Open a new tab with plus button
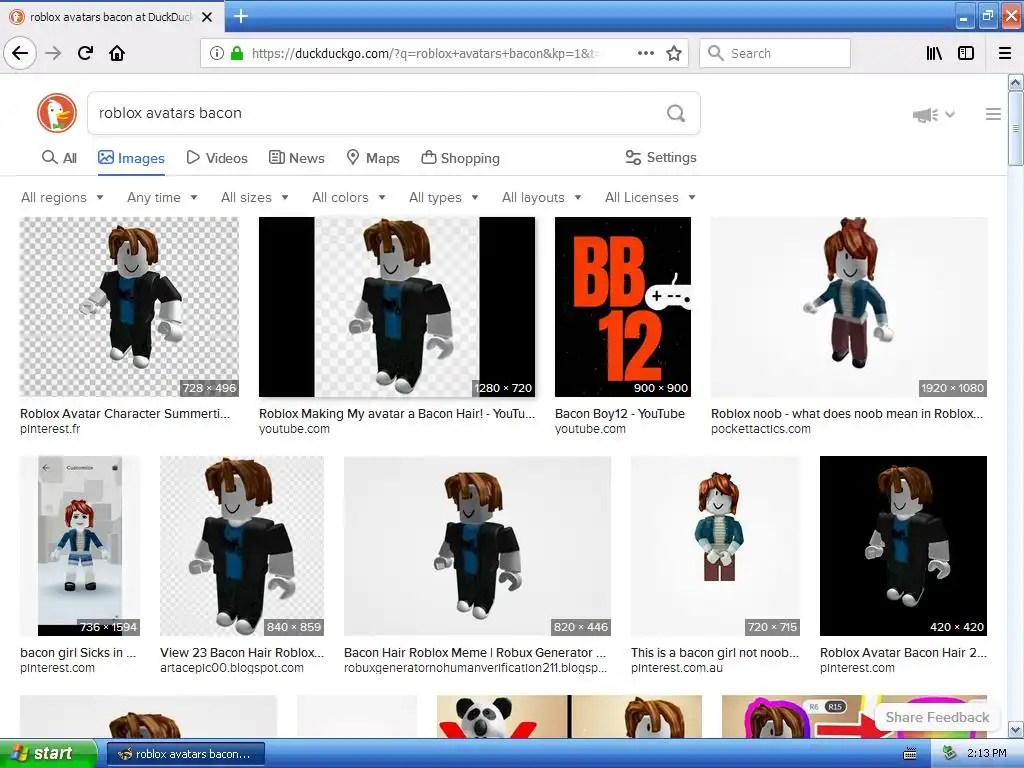The height and width of the screenshot is (768, 1024). click(x=240, y=16)
